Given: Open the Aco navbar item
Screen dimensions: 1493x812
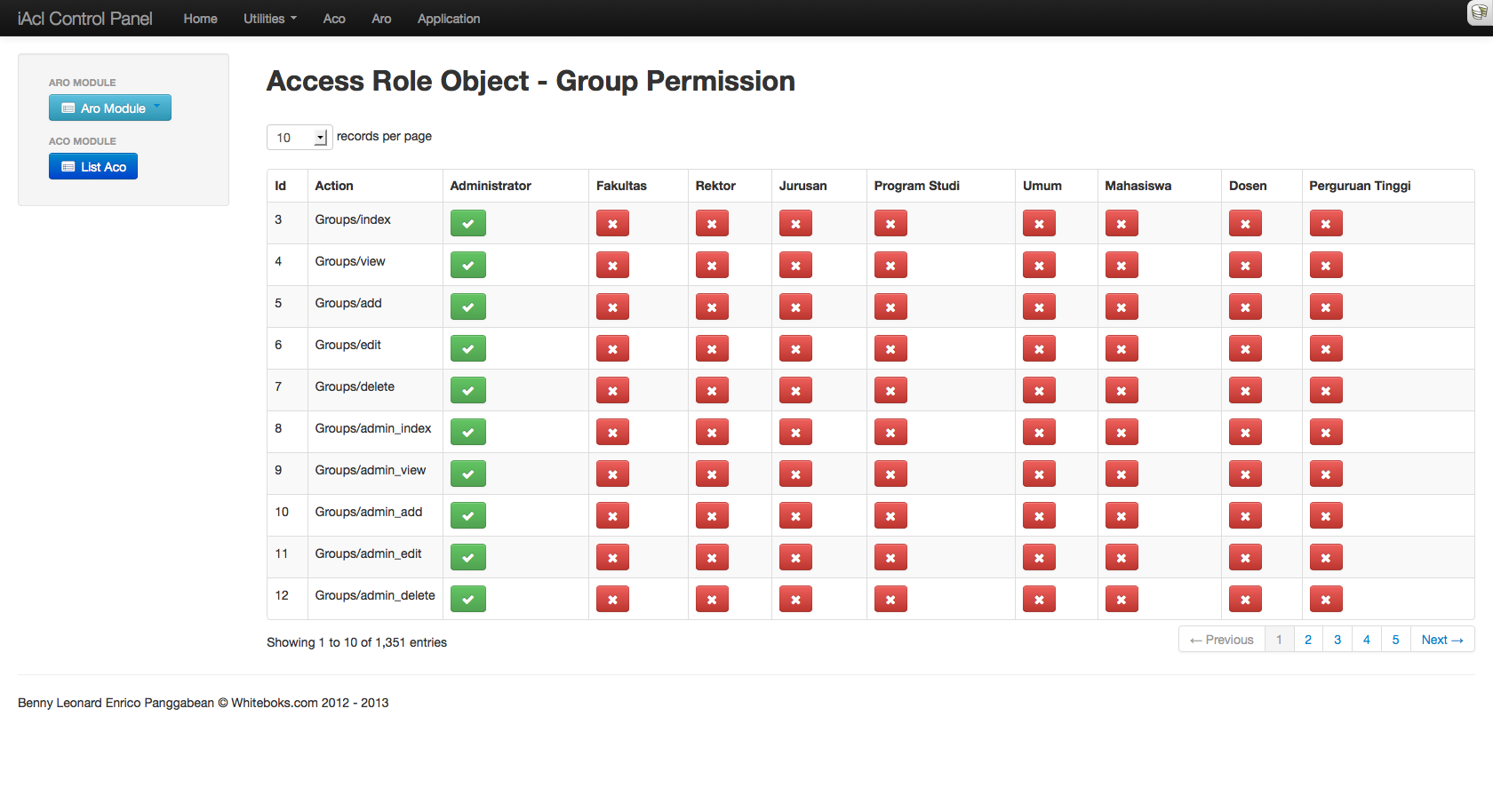Looking at the screenshot, I should coord(334,19).
